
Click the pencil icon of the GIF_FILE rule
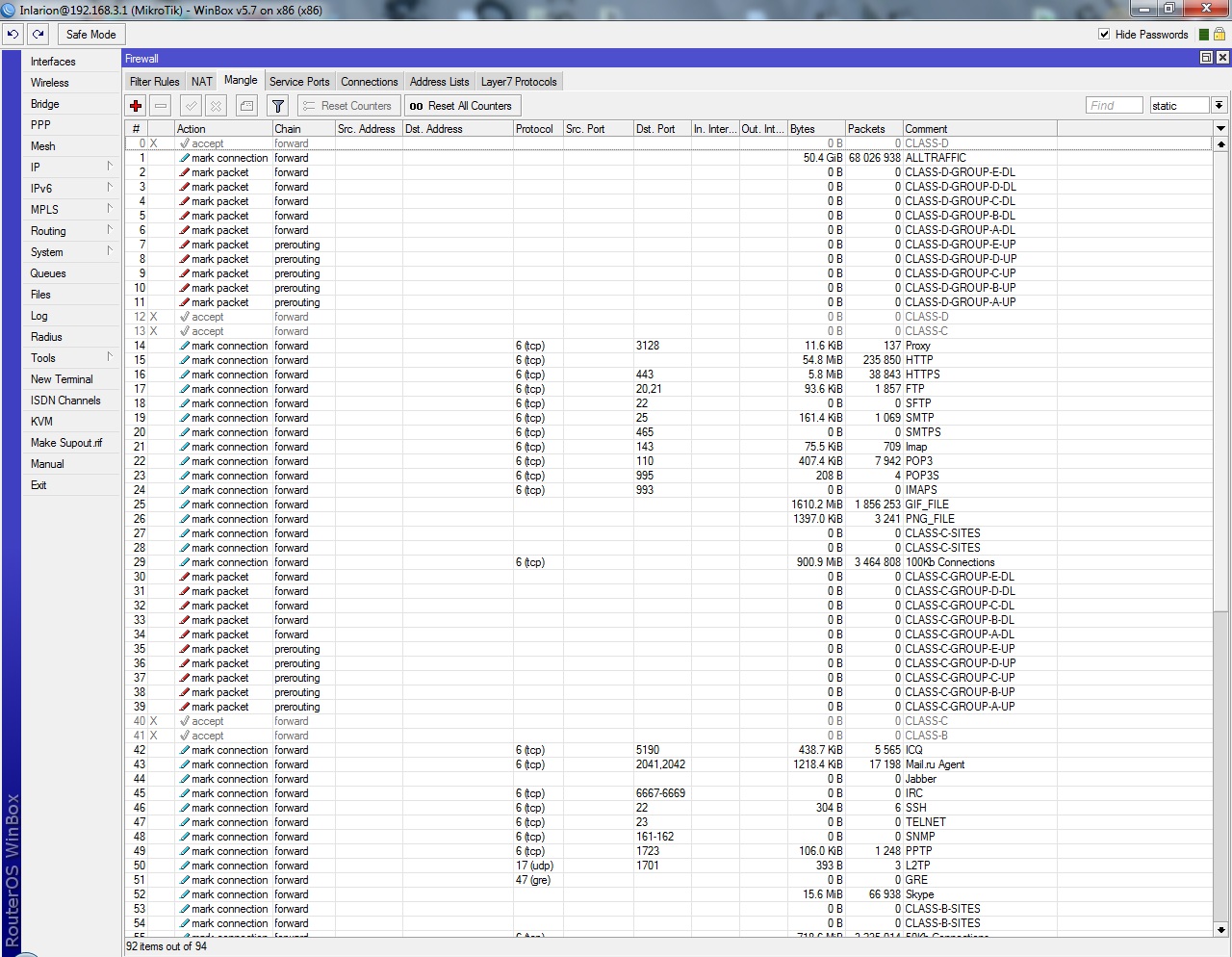(x=184, y=504)
